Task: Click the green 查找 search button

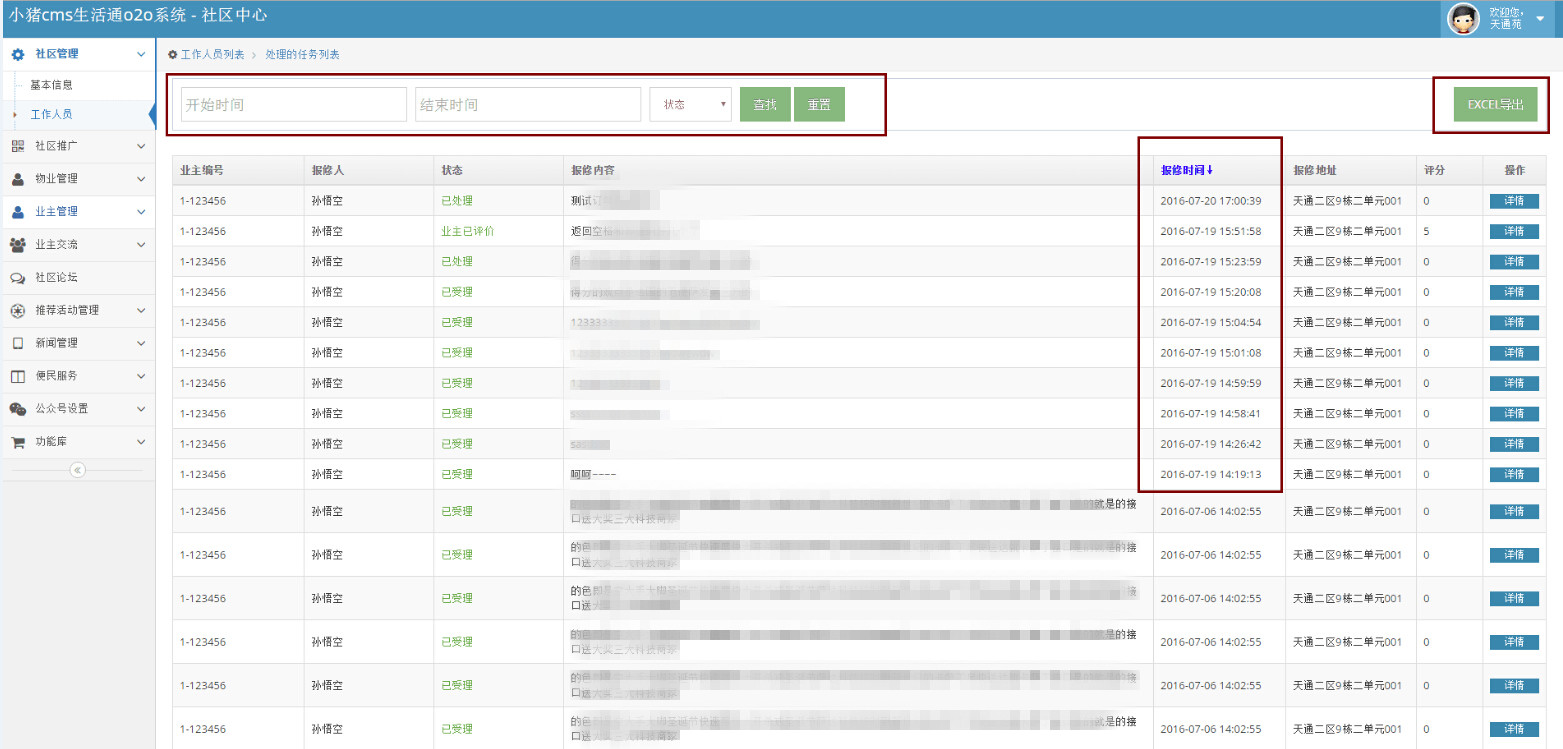Action: [765, 105]
